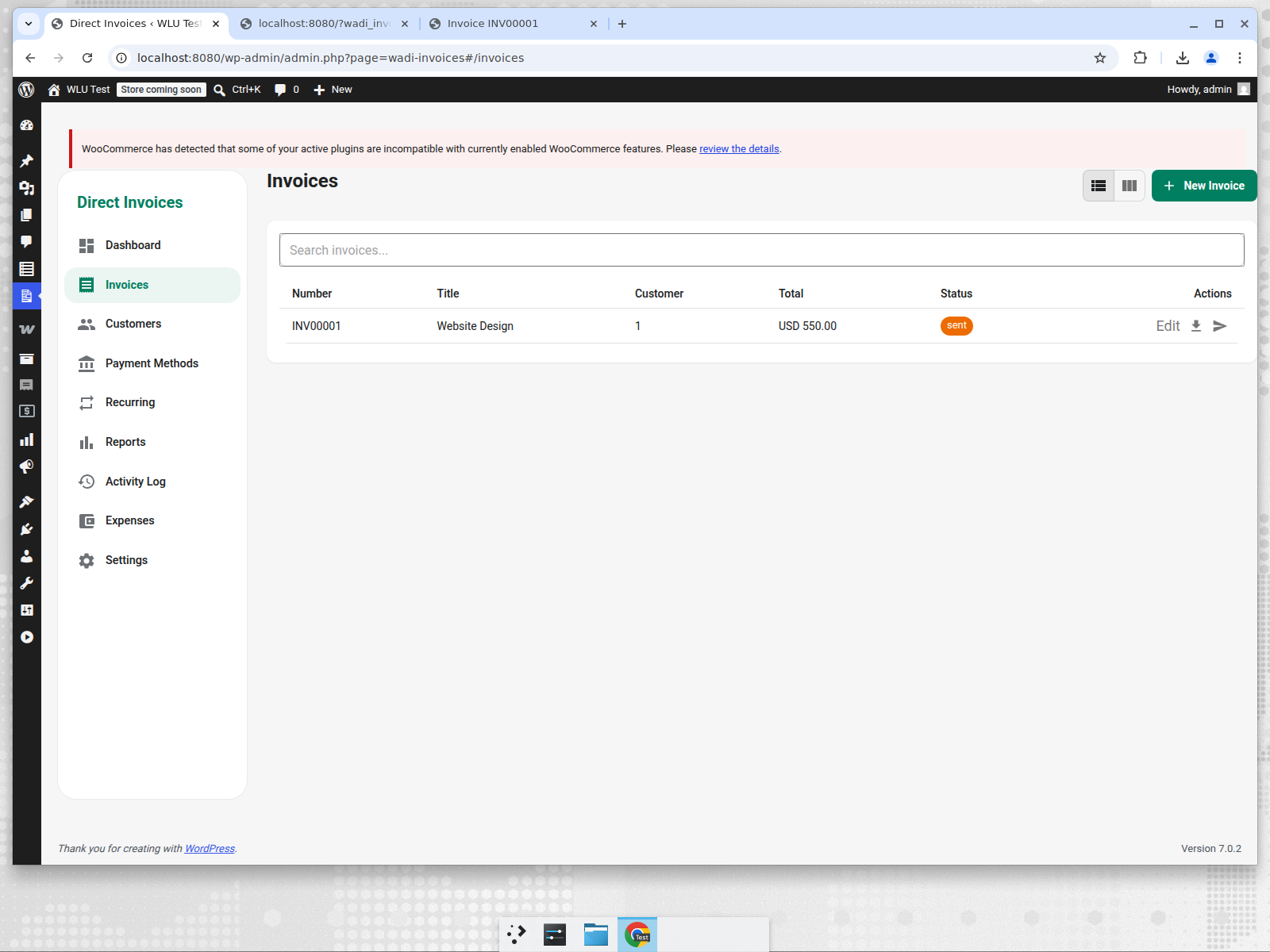This screenshot has width=1270, height=952.
Task: Open Marketing megaphone icon
Action: pos(26,466)
